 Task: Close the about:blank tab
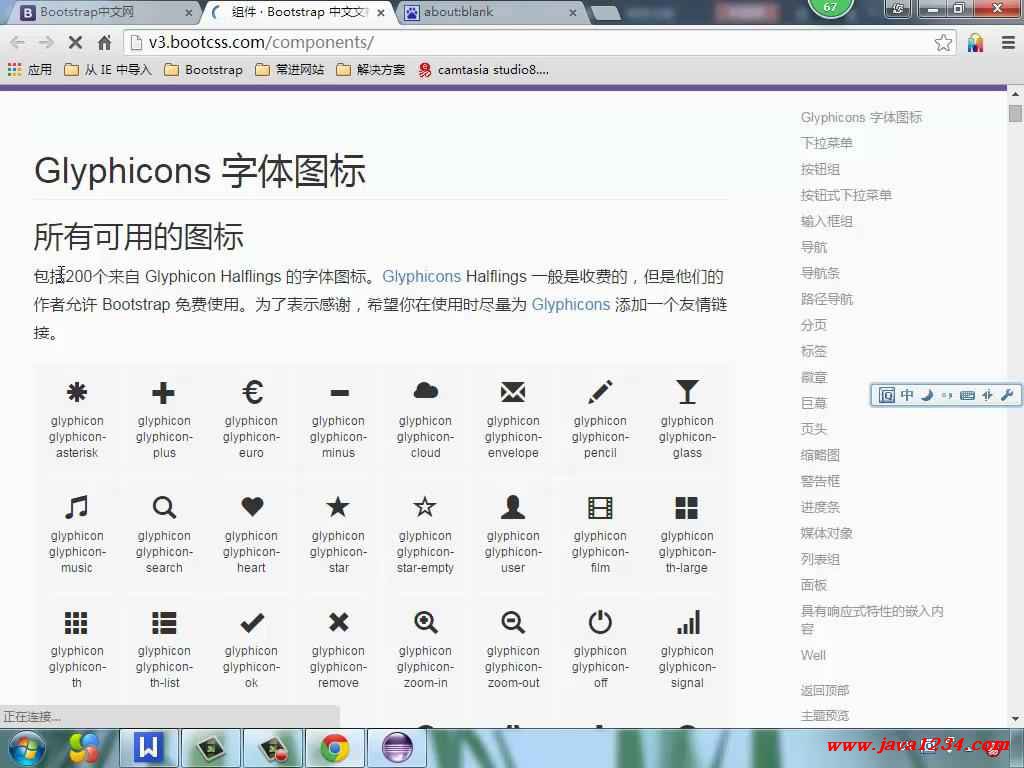573,12
